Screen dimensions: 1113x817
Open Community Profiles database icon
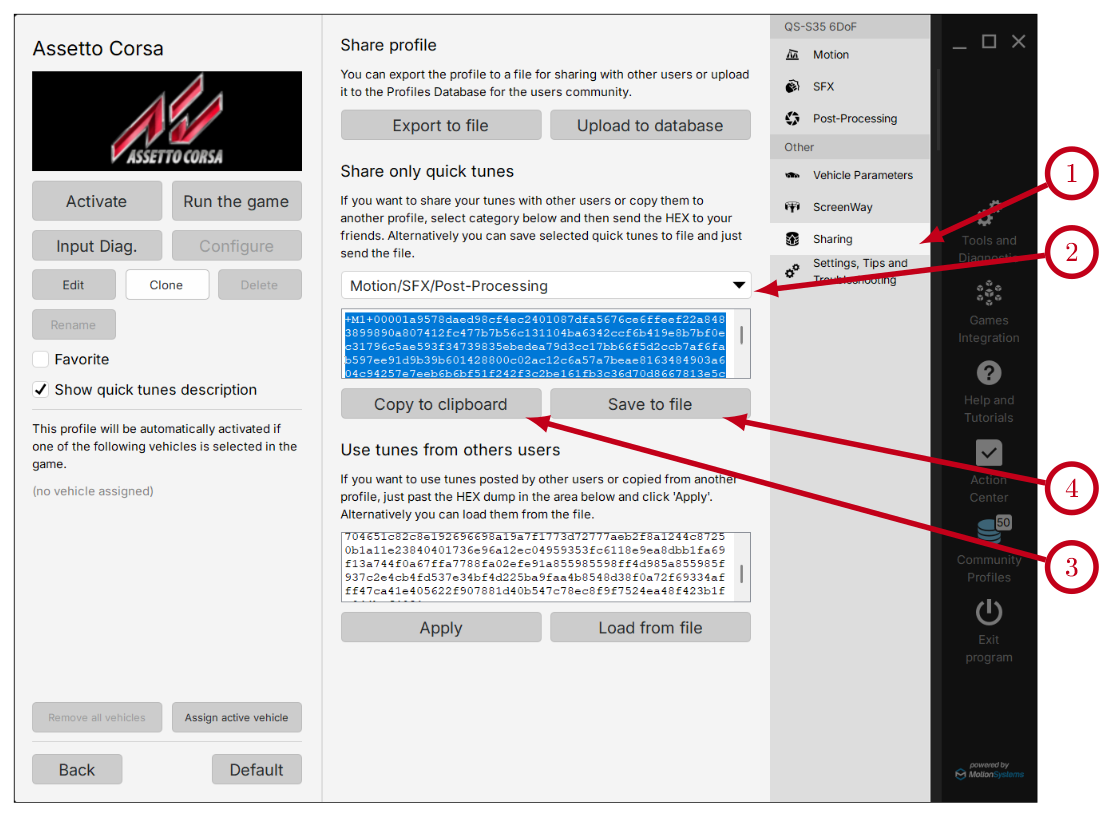pyautogui.click(x=988, y=531)
